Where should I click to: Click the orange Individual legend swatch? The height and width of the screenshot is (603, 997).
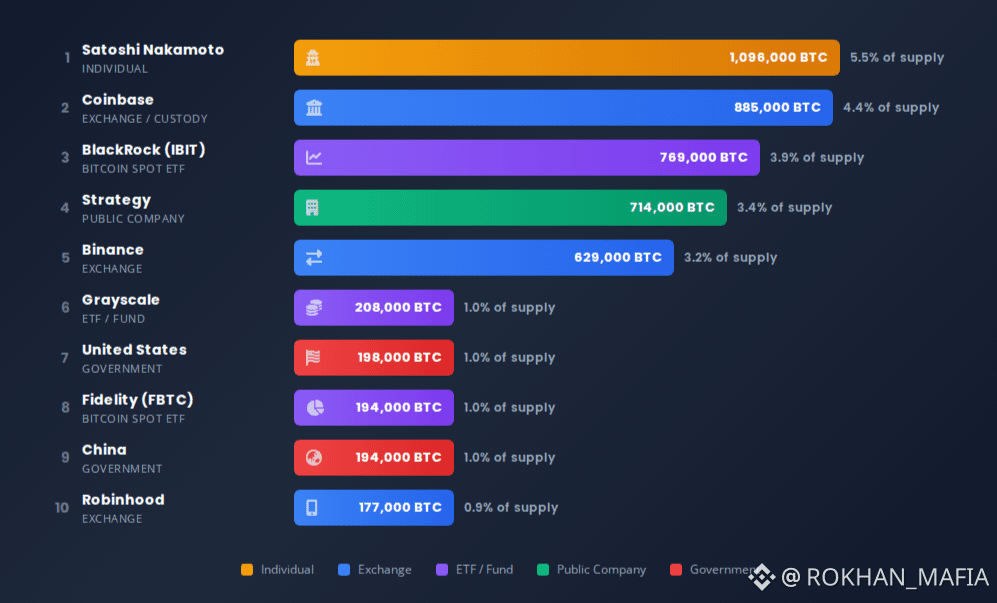[x=247, y=569]
